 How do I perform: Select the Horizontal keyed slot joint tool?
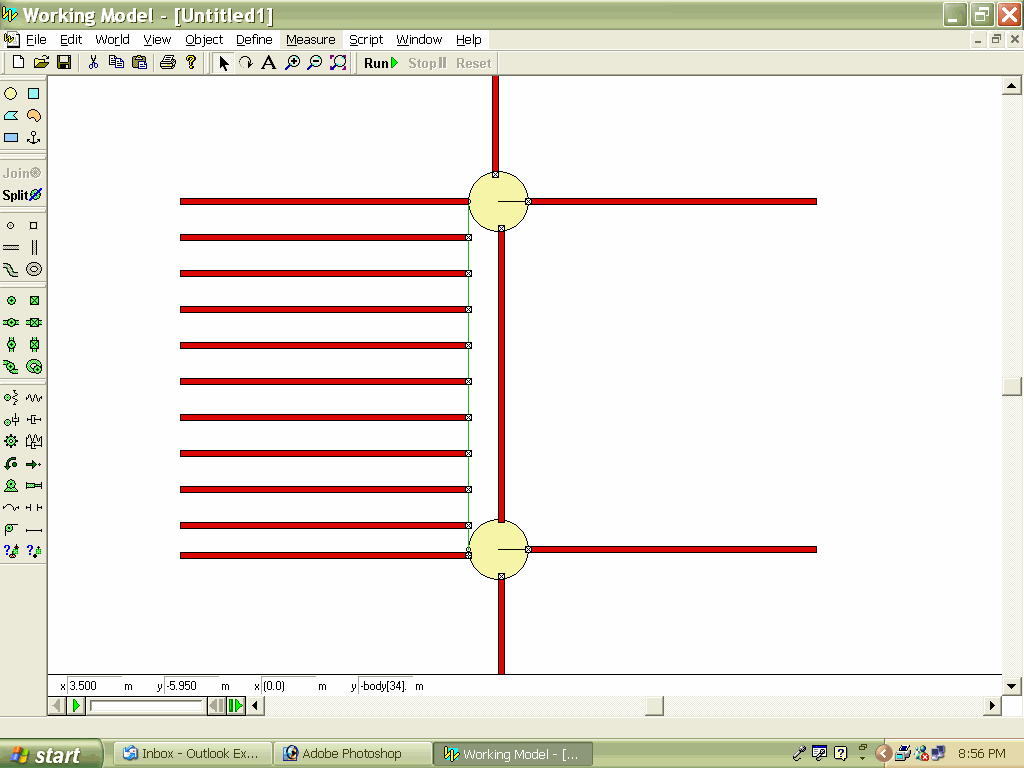(x=33, y=323)
